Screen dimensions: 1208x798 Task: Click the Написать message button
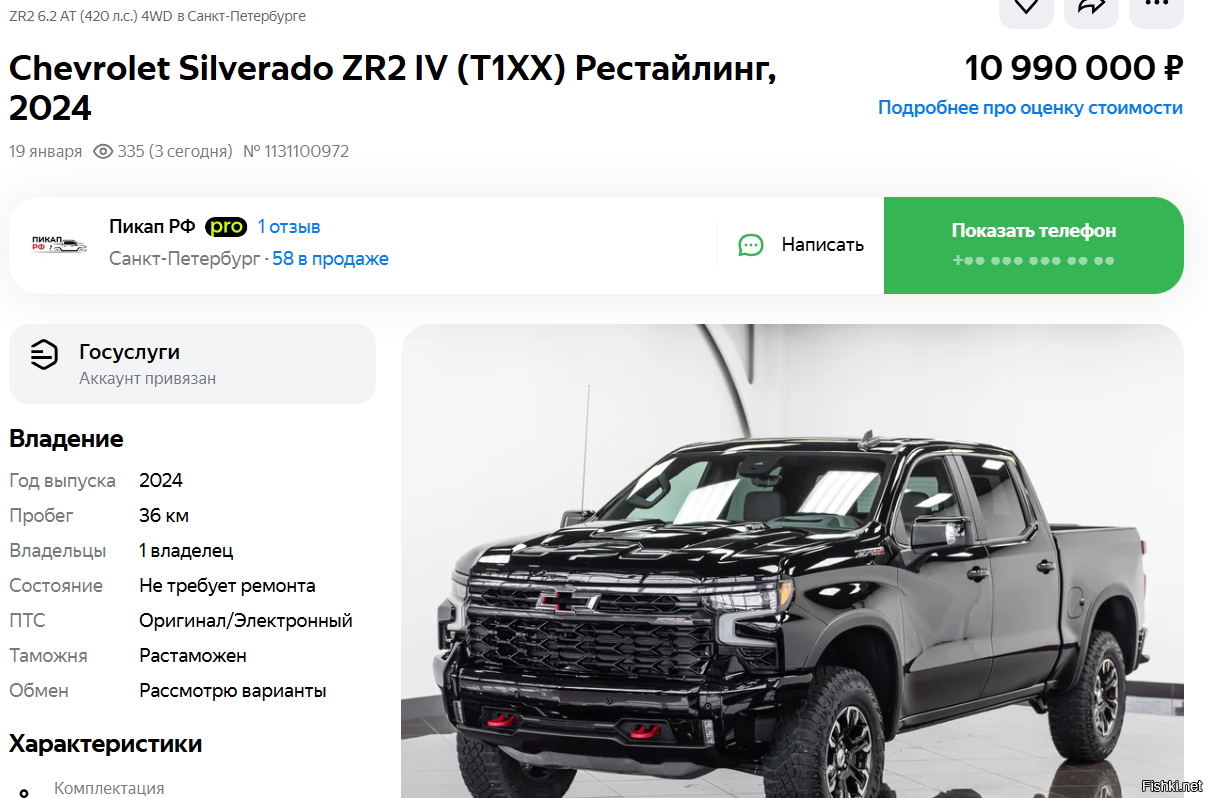pos(801,245)
